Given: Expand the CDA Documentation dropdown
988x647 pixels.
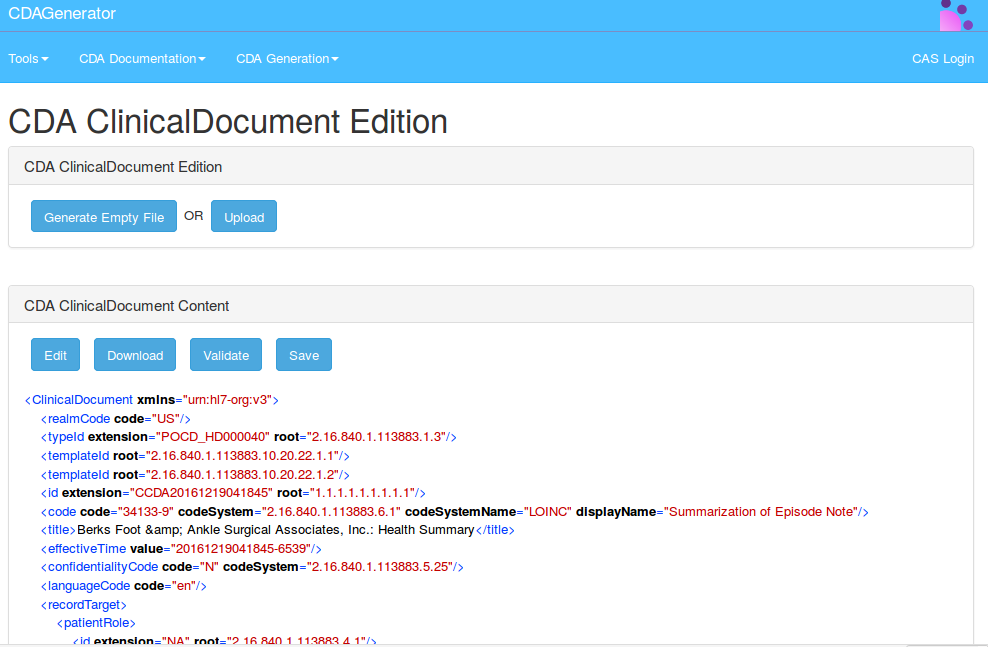Looking at the screenshot, I should pos(142,59).
